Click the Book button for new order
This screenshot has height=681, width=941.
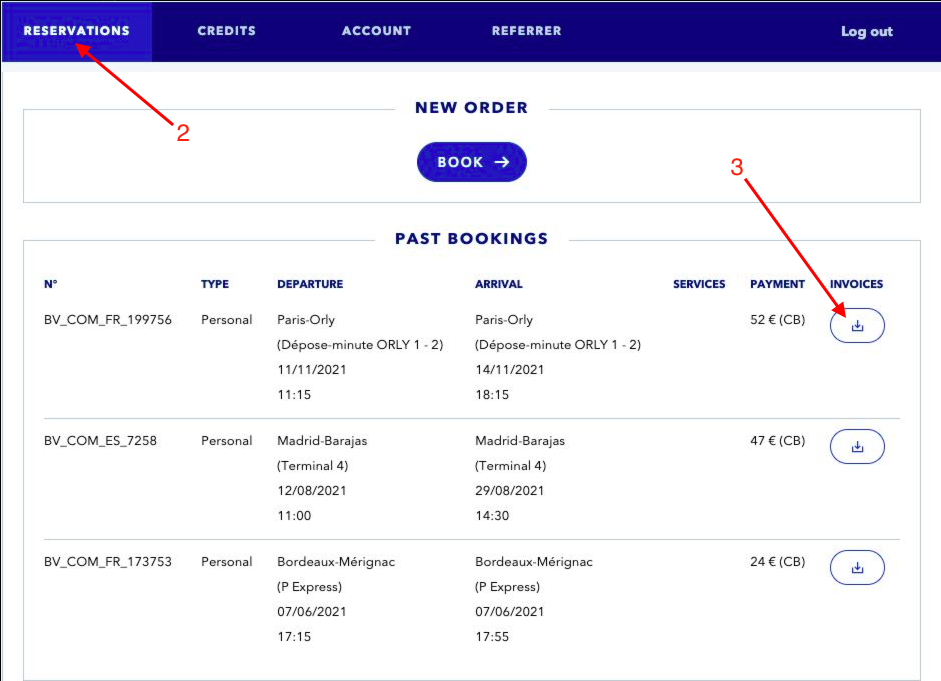pyautogui.click(x=472, y=162)
